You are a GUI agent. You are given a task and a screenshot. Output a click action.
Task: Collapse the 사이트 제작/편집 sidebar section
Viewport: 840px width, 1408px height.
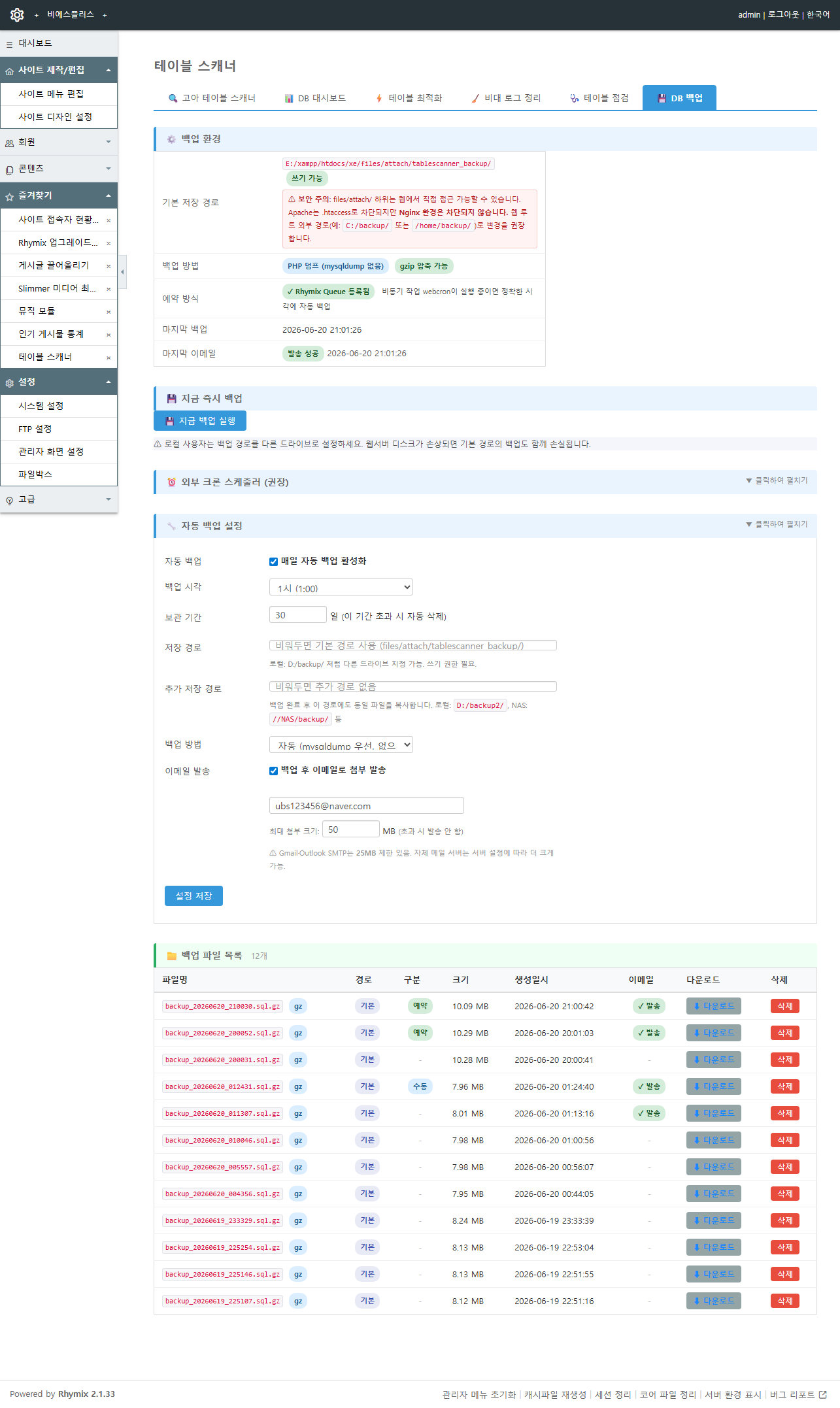pyautogui.click(x=59, y=70)
